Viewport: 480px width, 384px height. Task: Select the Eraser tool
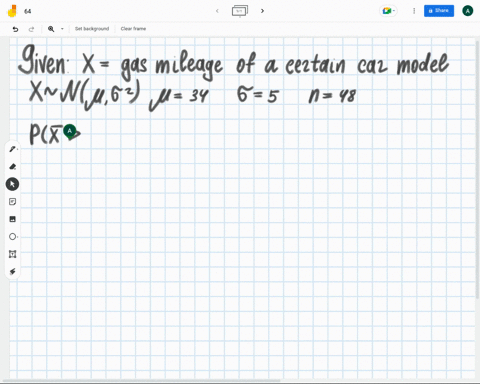coord(13,166)
